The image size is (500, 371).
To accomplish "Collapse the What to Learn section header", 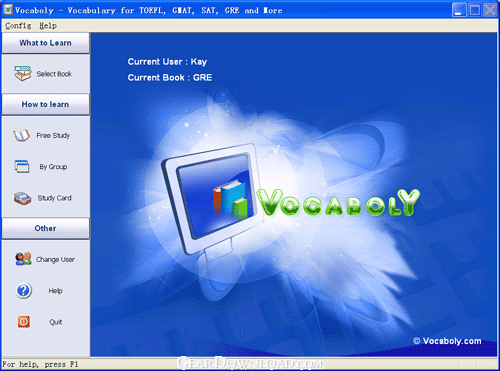I will 46,43.
